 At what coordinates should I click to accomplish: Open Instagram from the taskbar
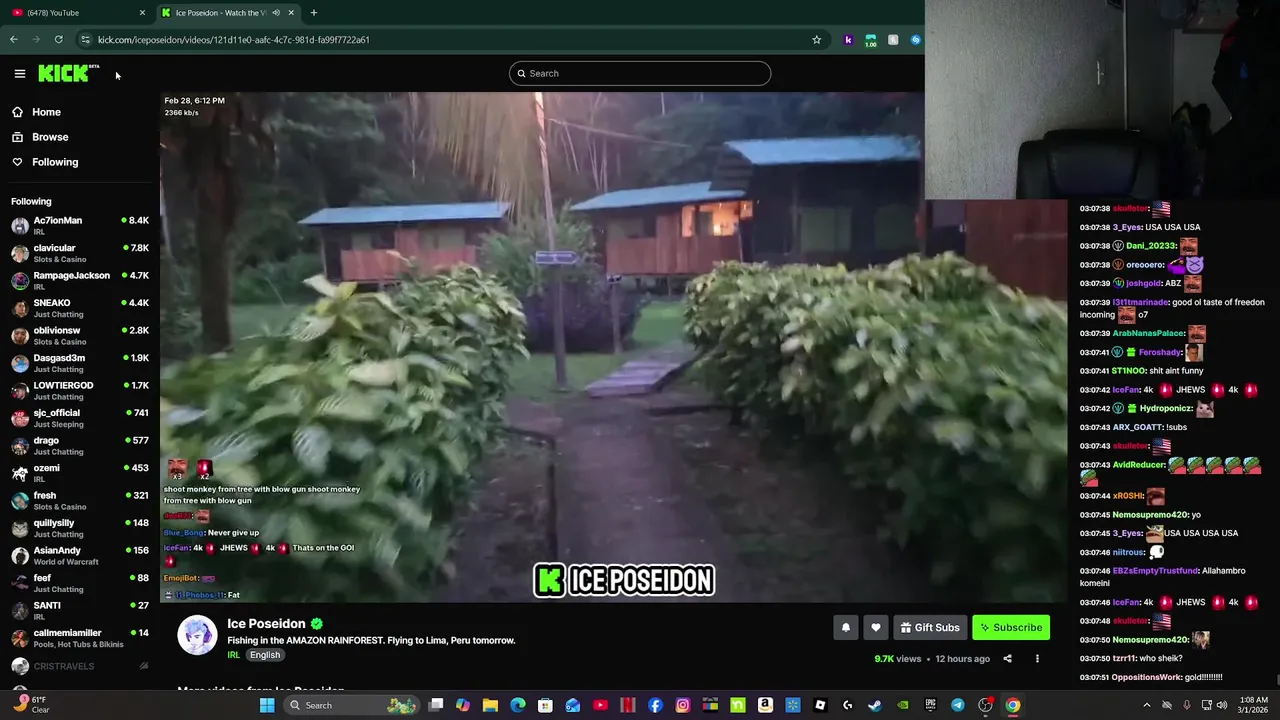pyautogui.click(x=683, y=705)
